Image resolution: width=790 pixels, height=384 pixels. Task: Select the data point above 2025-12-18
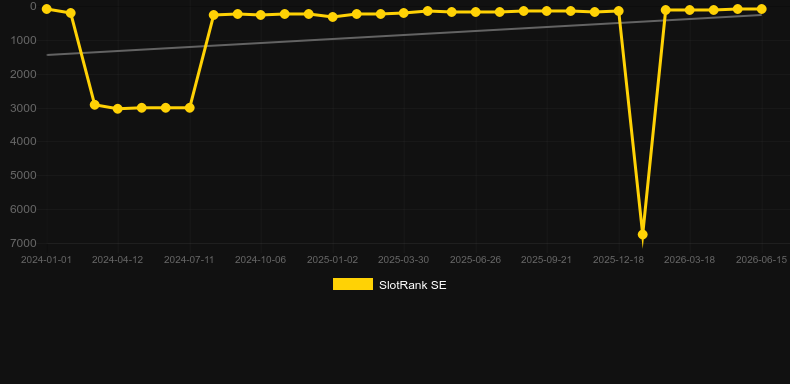619,11
